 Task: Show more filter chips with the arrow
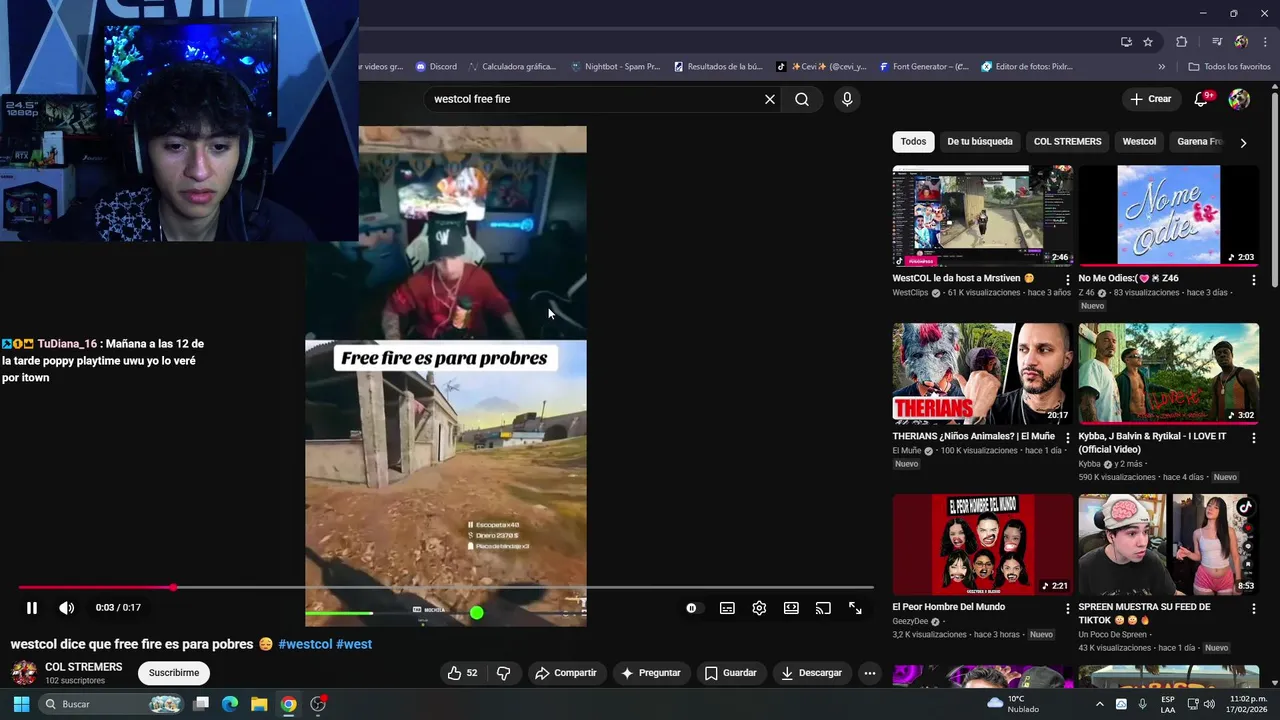(x=1243, y=143)
